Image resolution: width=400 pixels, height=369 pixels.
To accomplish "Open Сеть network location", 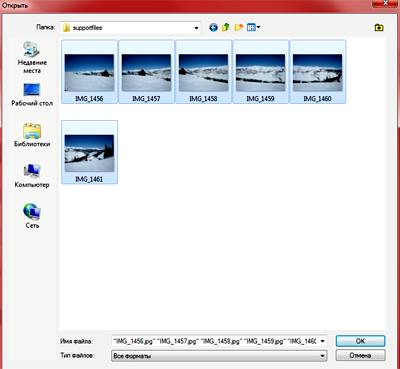I will coord(32,216).
